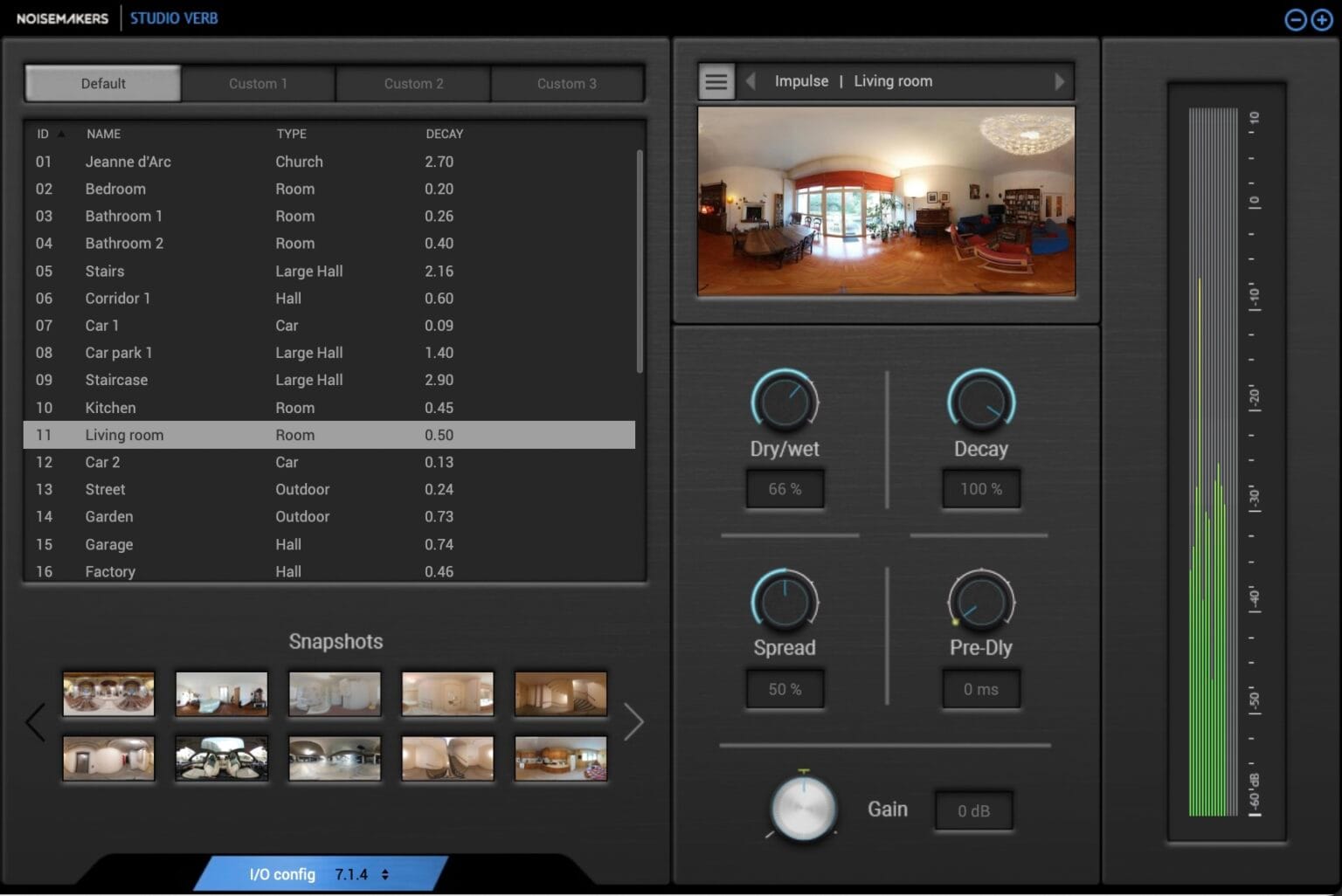Click the Gain knob
Viewport: 1342px width, 896px height.
point(803,809)
